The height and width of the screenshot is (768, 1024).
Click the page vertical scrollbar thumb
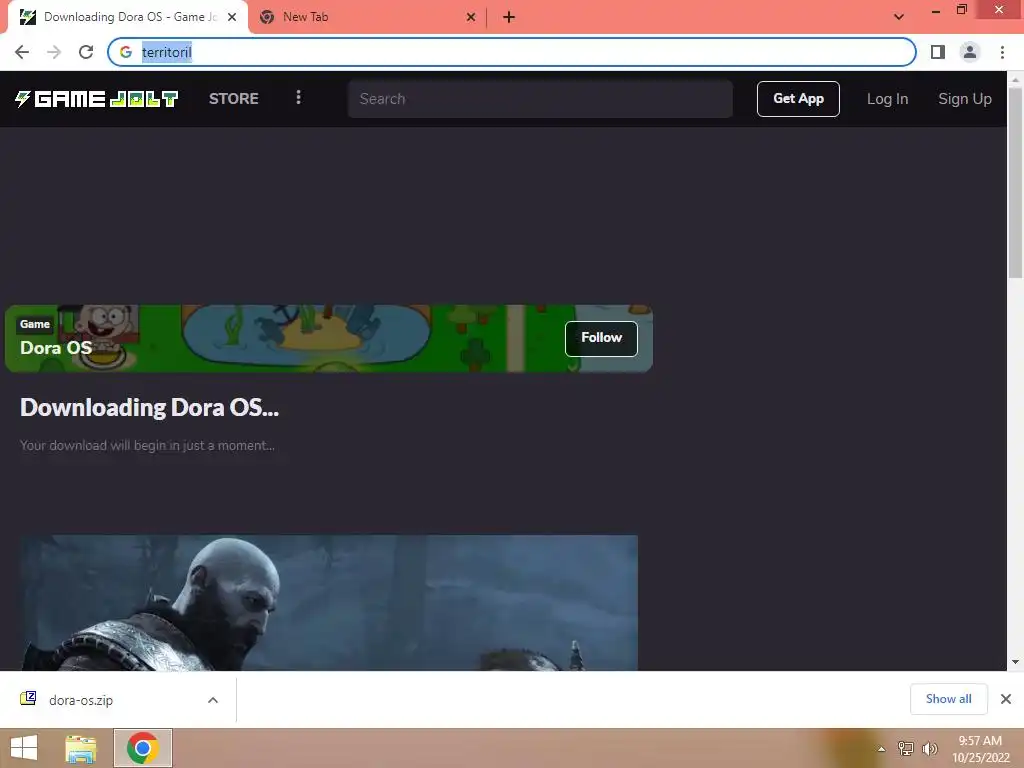click(x=1015, y=183)
